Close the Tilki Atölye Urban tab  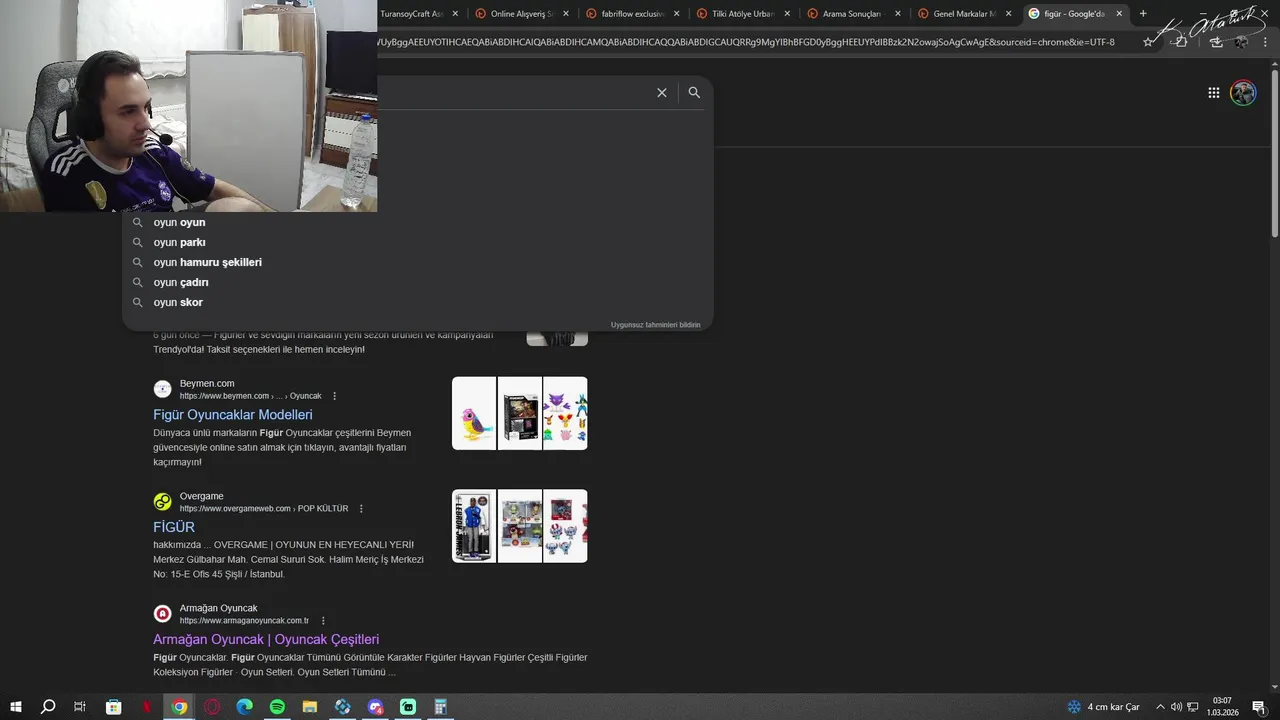point(787,14)
